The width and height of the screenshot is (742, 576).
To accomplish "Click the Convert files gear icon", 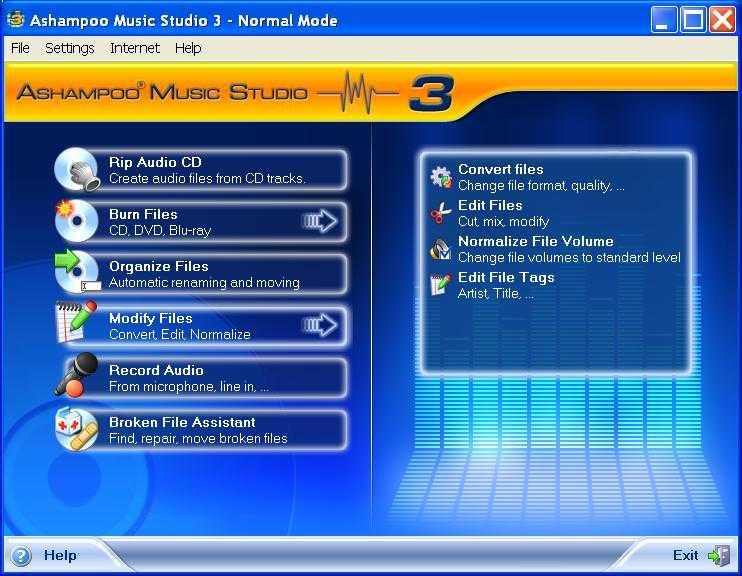I will click(x=440, y=178).
